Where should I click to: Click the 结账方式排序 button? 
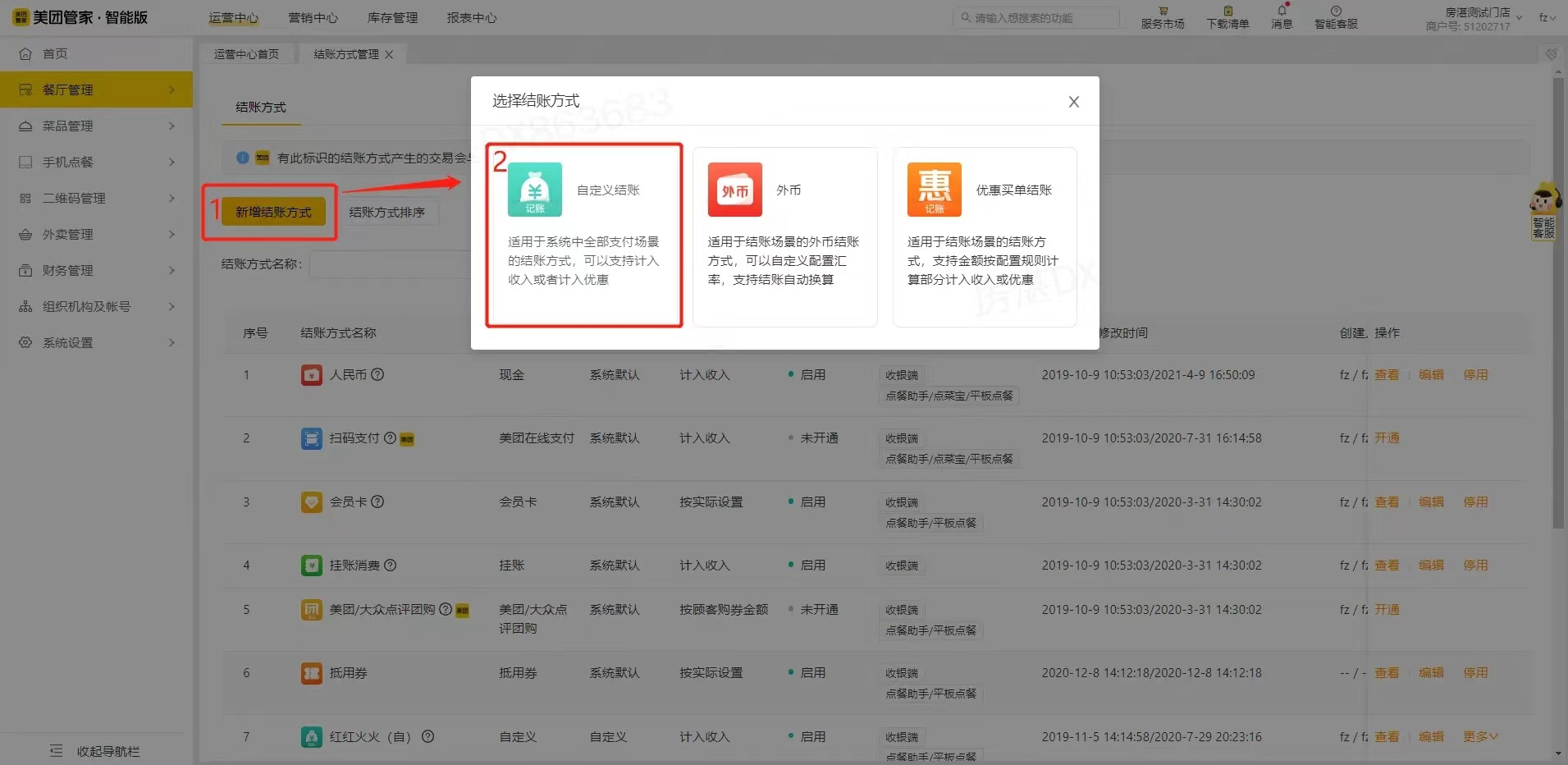[387, 212]
